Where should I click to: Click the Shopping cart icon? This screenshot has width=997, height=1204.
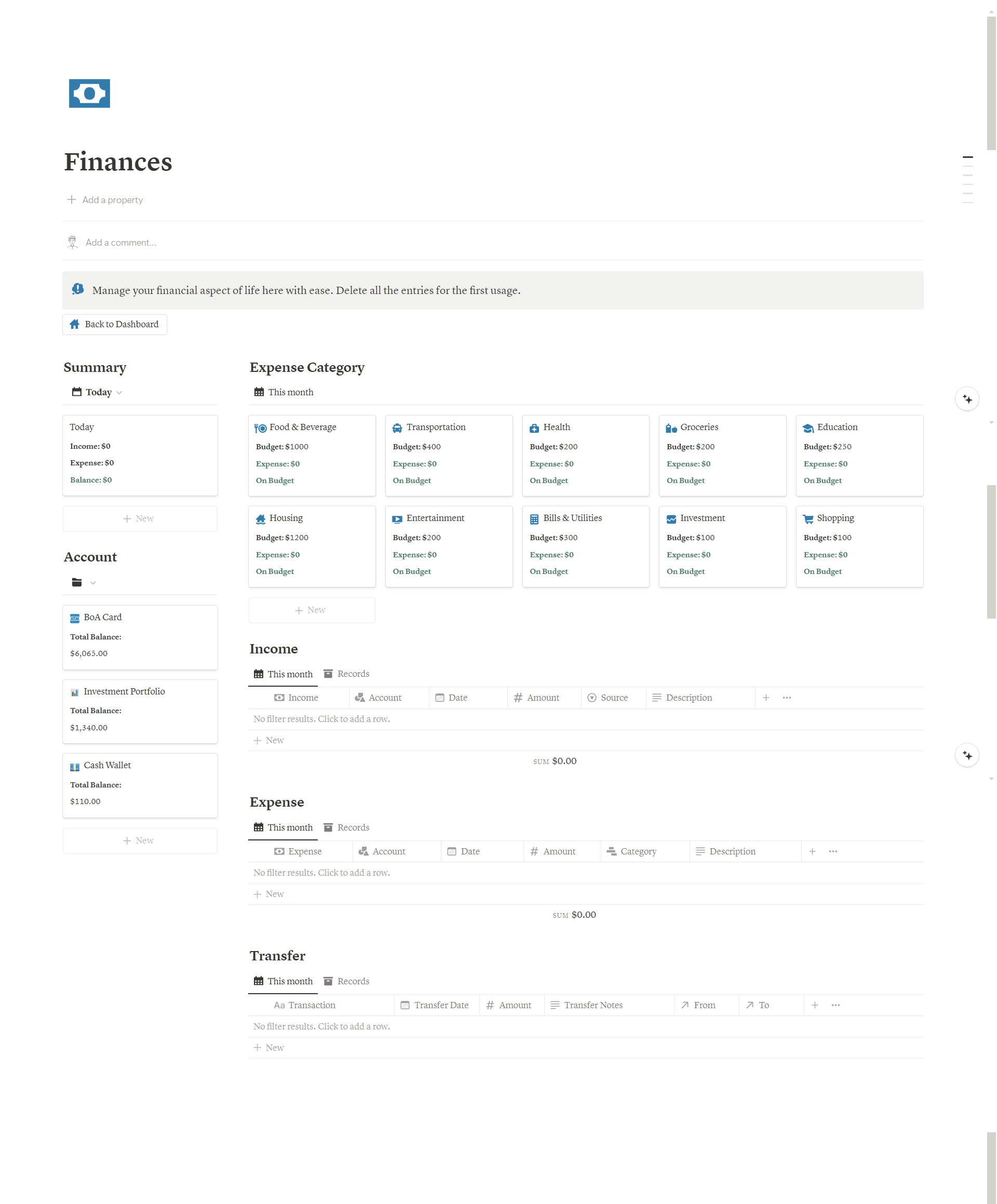tap(808, 519)
